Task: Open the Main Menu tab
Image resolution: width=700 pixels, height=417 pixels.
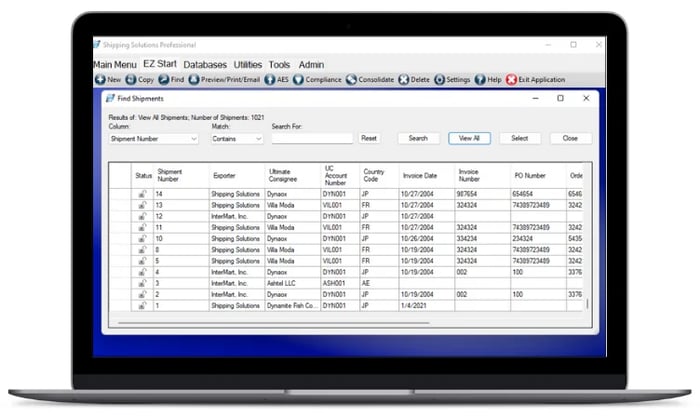Action: (115, 65)
